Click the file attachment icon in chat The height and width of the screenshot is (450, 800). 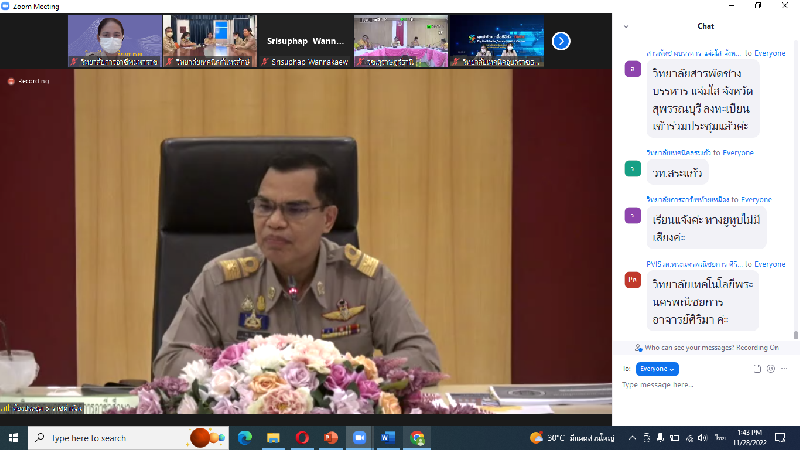[x=757, y=369]
